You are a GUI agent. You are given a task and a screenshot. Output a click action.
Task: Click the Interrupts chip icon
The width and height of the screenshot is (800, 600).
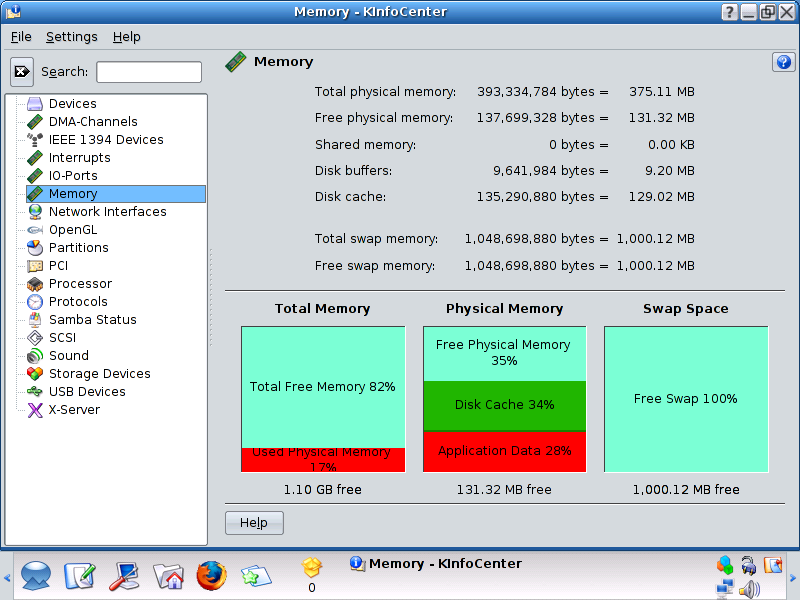[x=35, y=158]
